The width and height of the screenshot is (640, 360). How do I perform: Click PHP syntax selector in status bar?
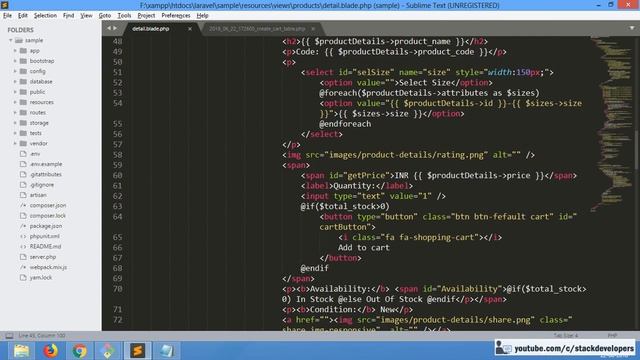pyautogui.click(x=612, y=336)
